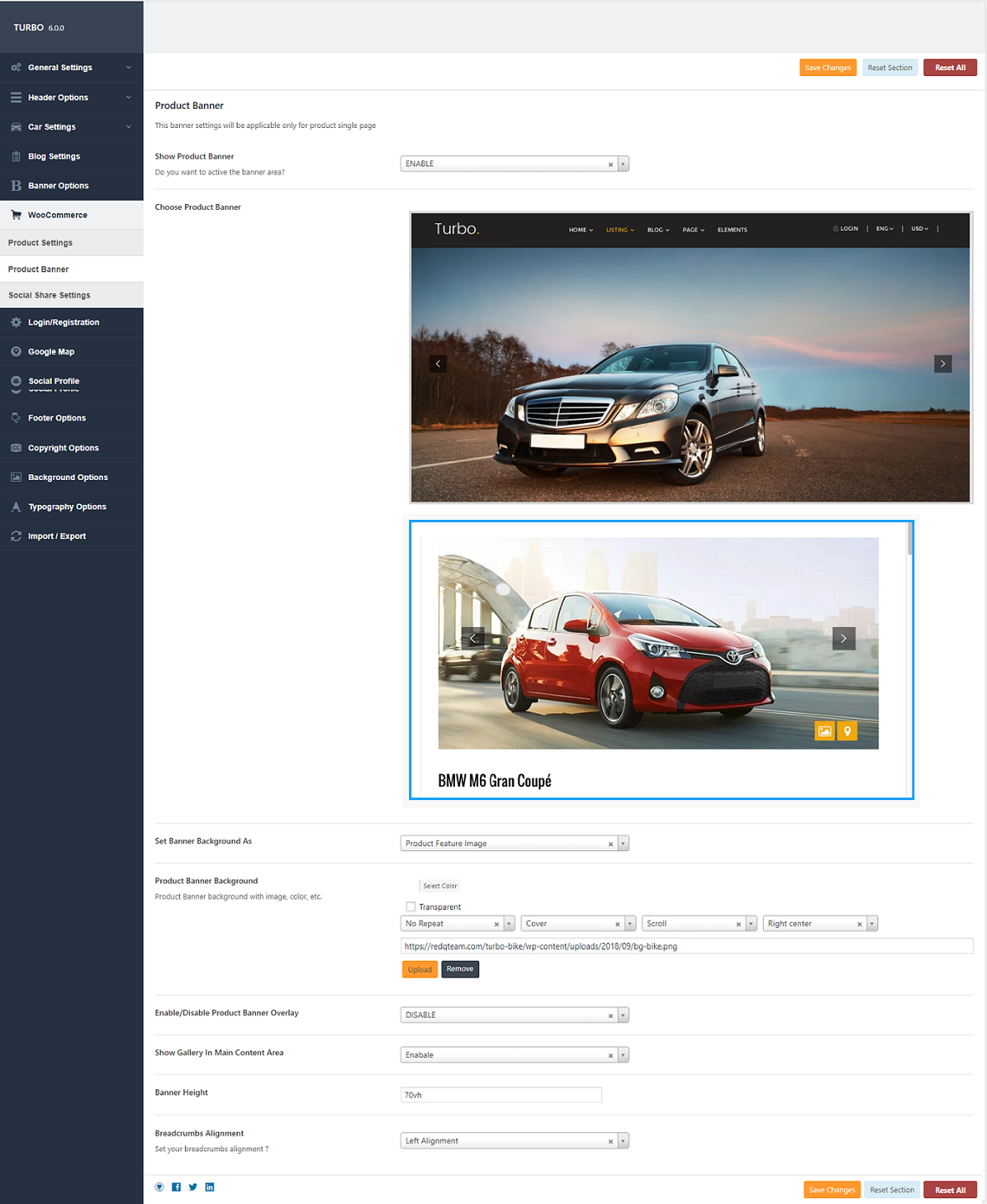Open the Breadcrumbs Alignment dropdown

pyautogui.click(x=623, y=1141)
